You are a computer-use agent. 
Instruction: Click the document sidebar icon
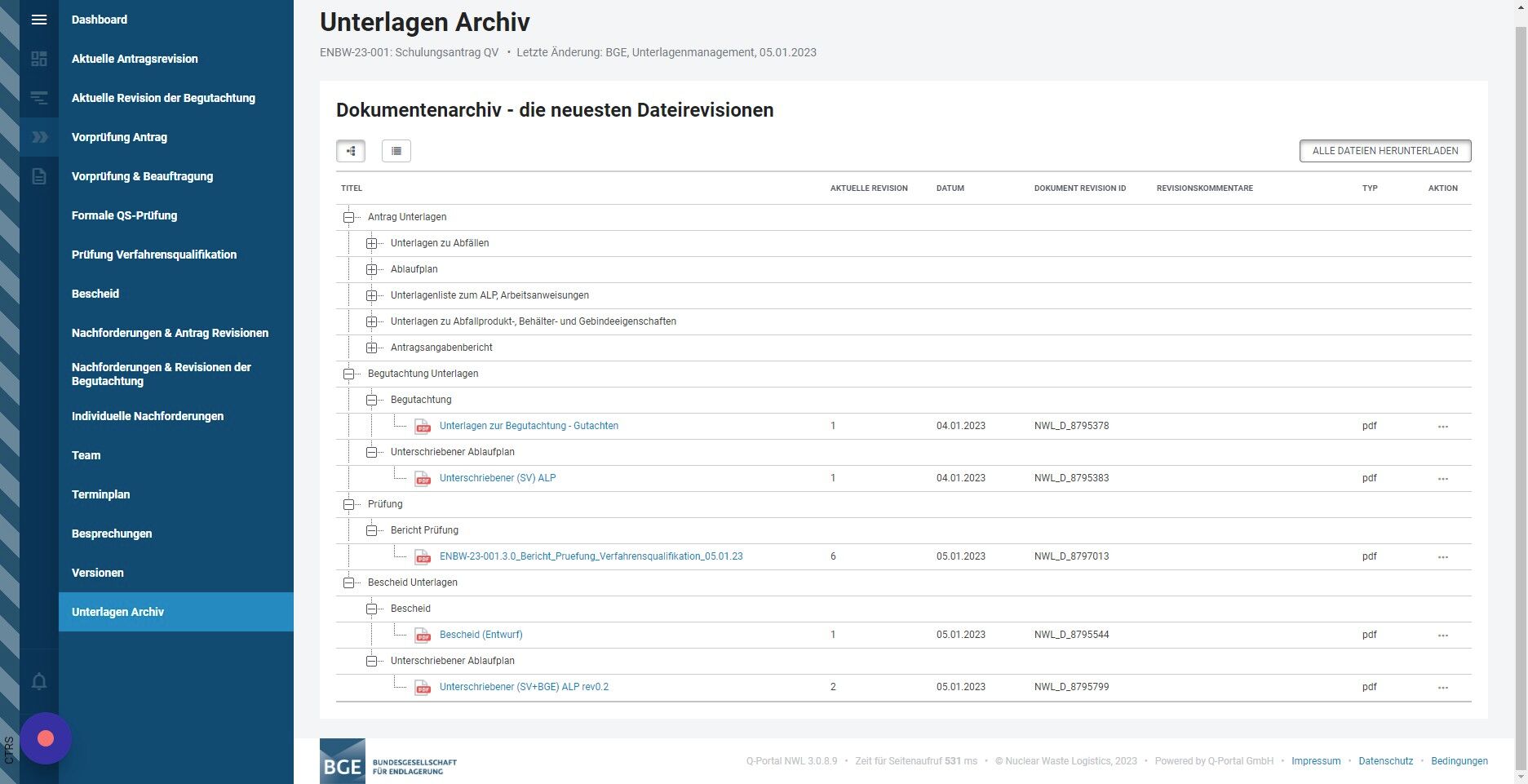(39, 176)
